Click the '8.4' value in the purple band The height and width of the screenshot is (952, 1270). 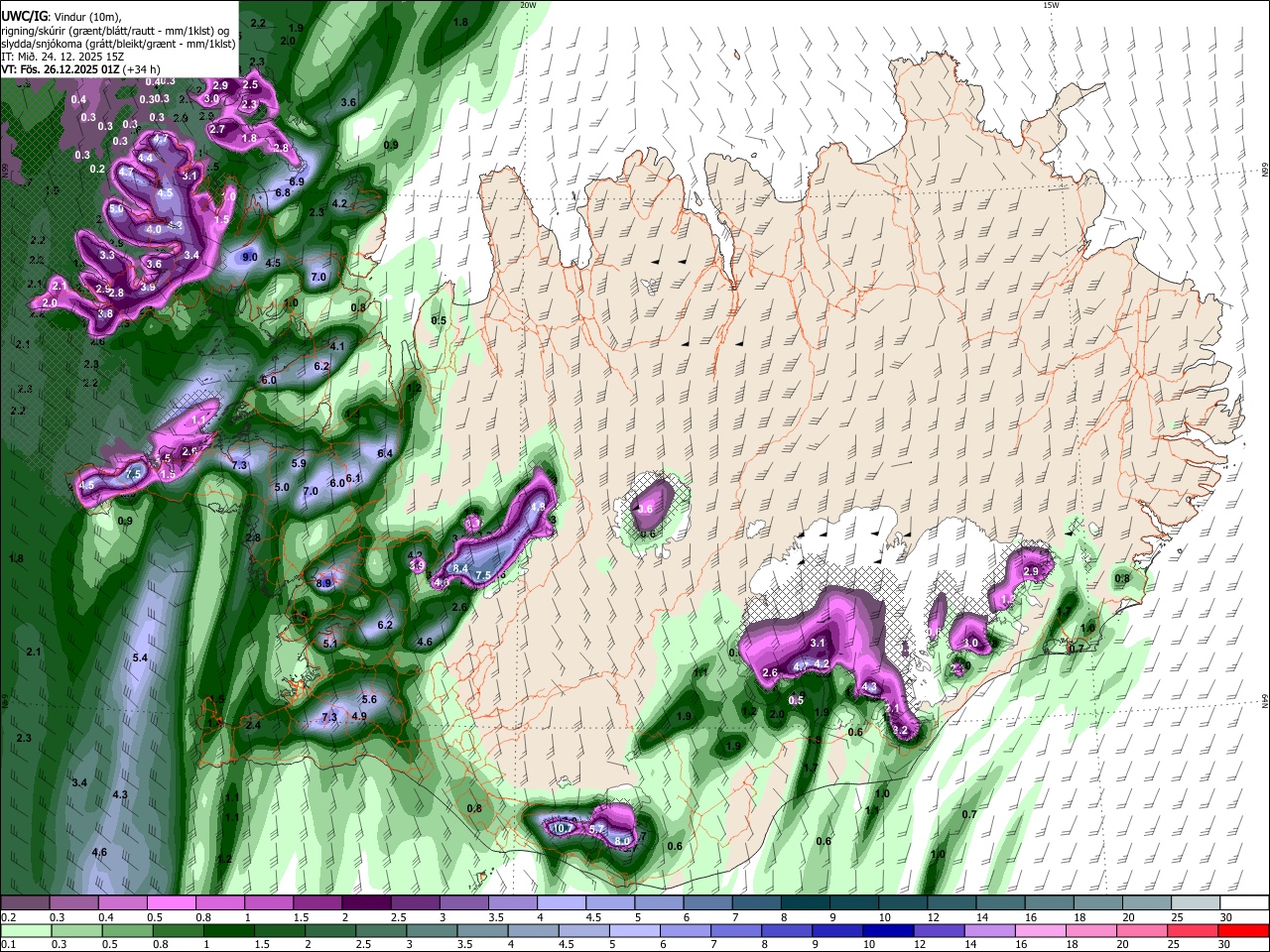[x=460, y=568]
